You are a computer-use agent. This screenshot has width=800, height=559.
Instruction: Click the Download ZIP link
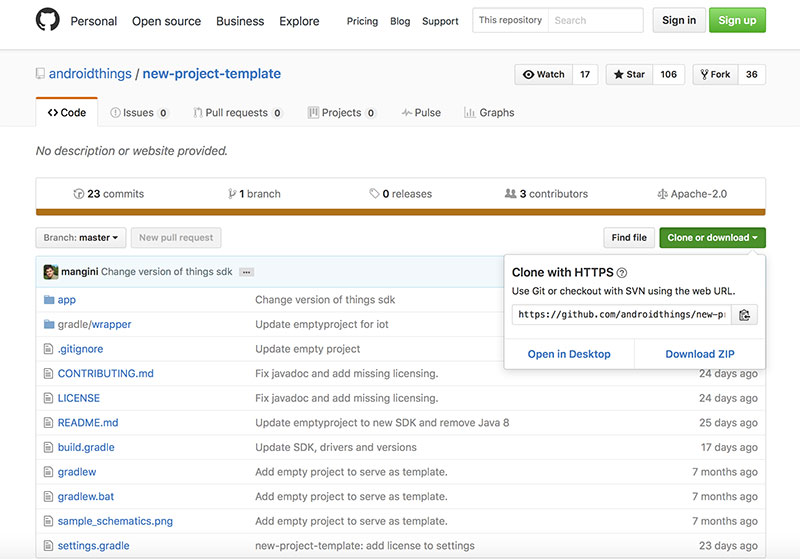click(x=699, y=354)
